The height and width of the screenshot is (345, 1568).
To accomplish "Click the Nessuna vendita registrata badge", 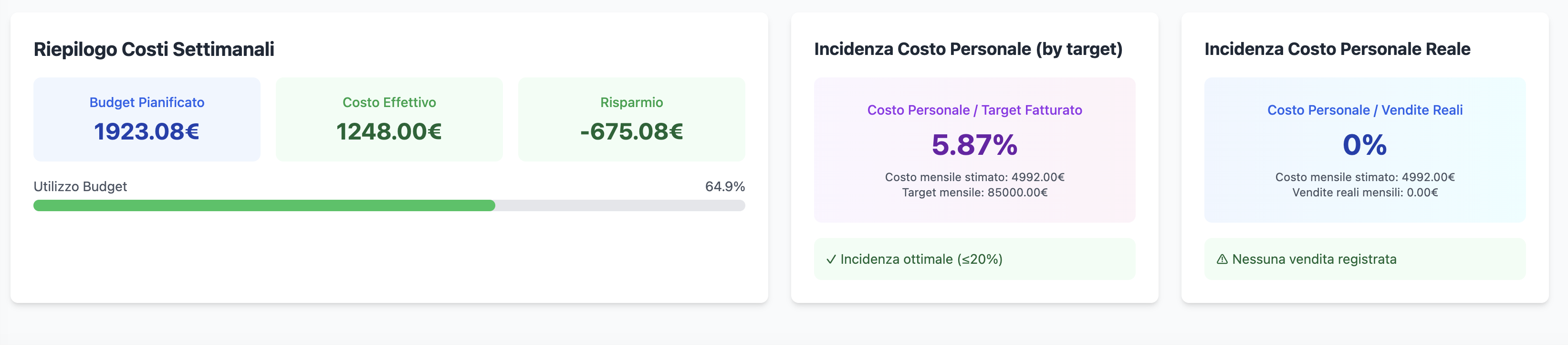I will 1365,259.
